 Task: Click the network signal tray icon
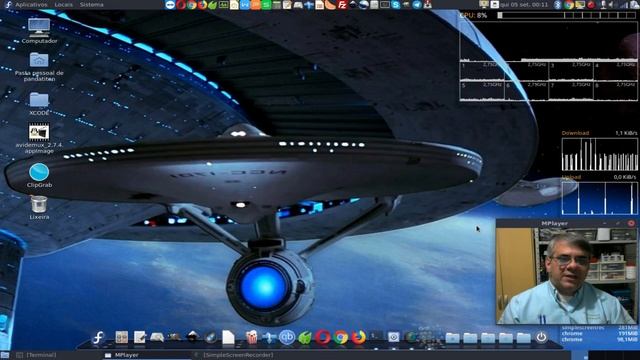[623, 4]
